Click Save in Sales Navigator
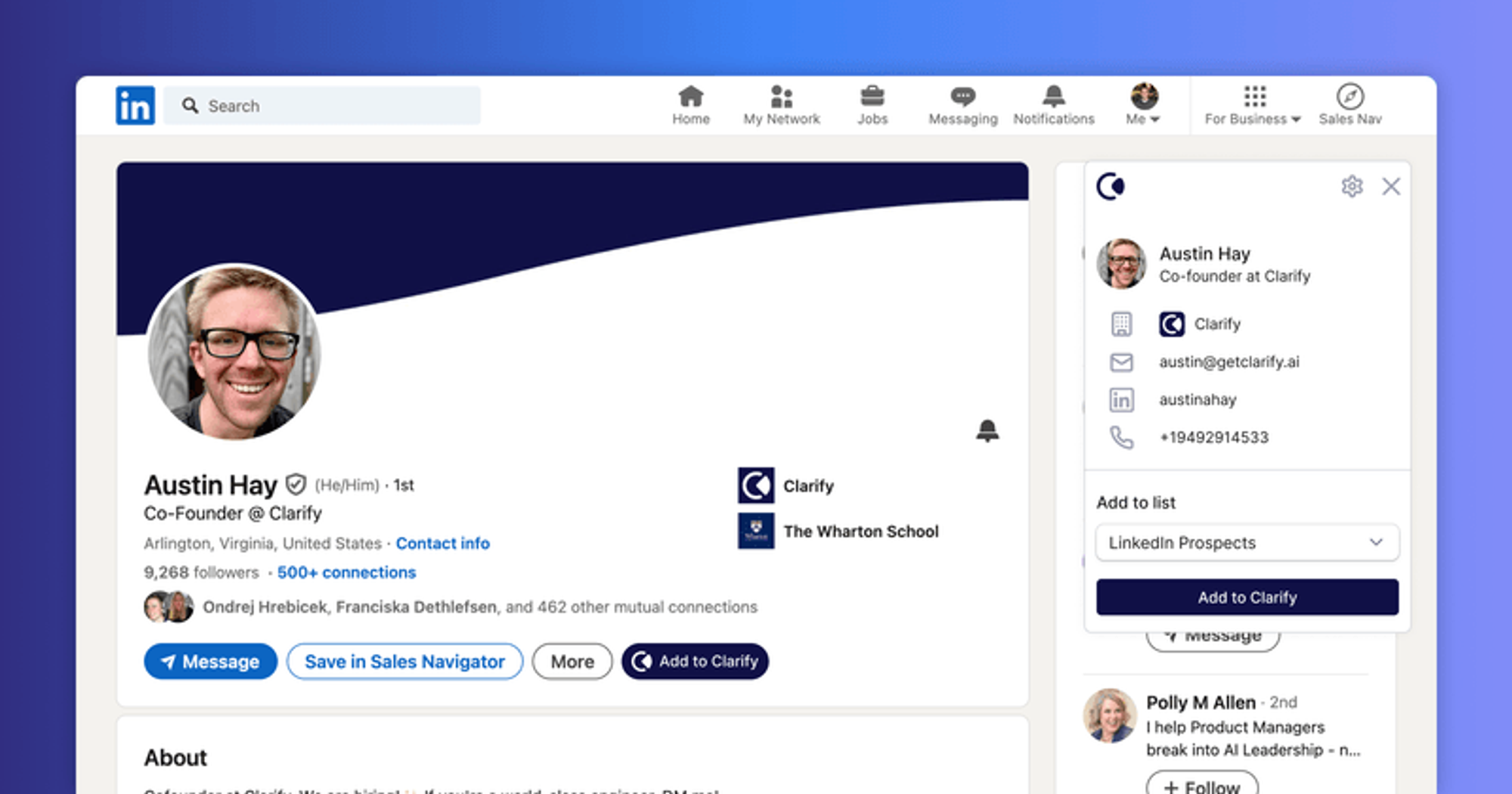Image resolution: width=1512 pixels, height=794 pixels. pos(404,662)
